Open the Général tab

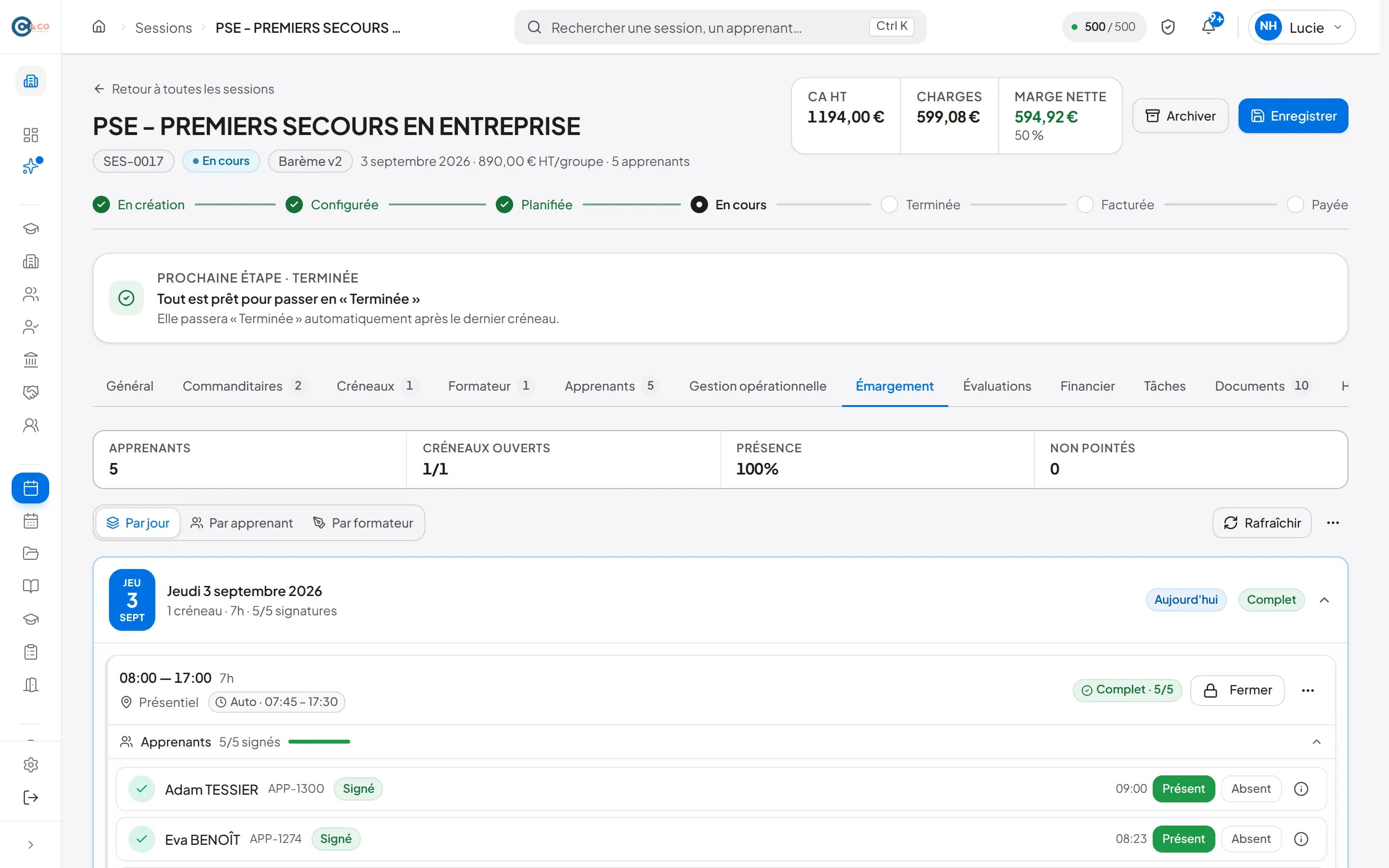[x=130, y=386]
